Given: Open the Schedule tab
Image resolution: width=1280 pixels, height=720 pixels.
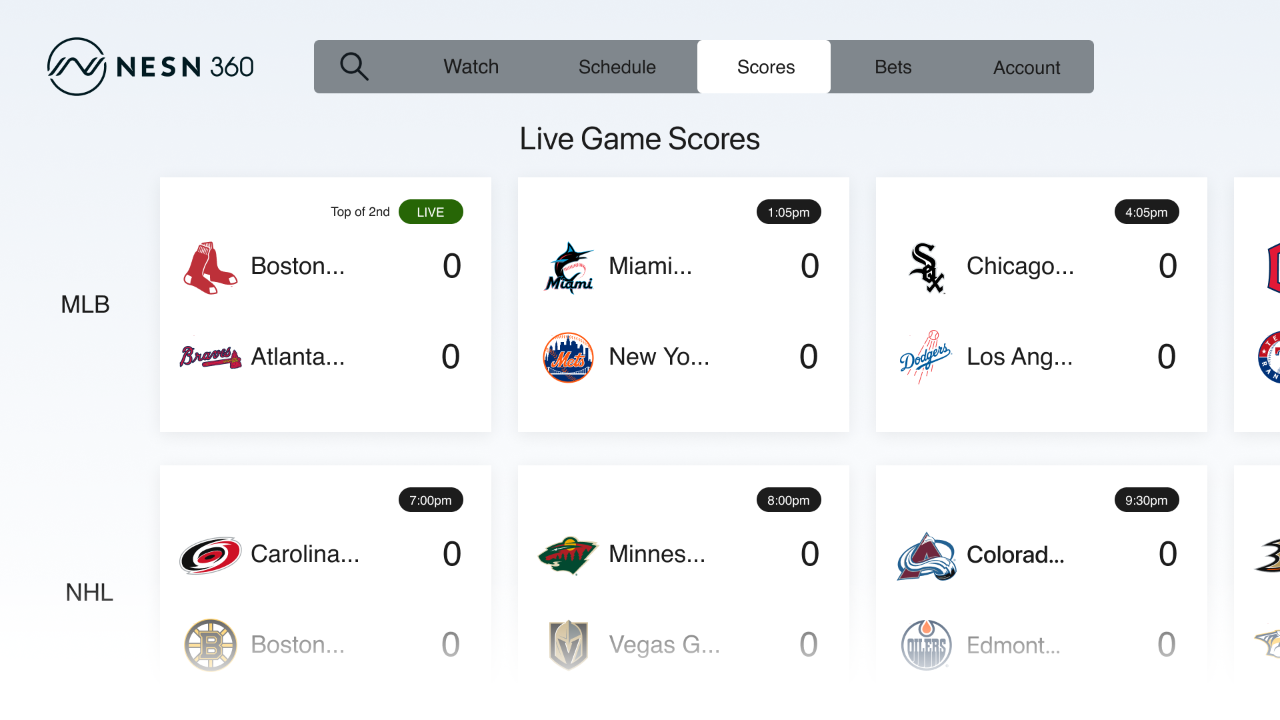Looking at the screenshot, I should 616,66.
